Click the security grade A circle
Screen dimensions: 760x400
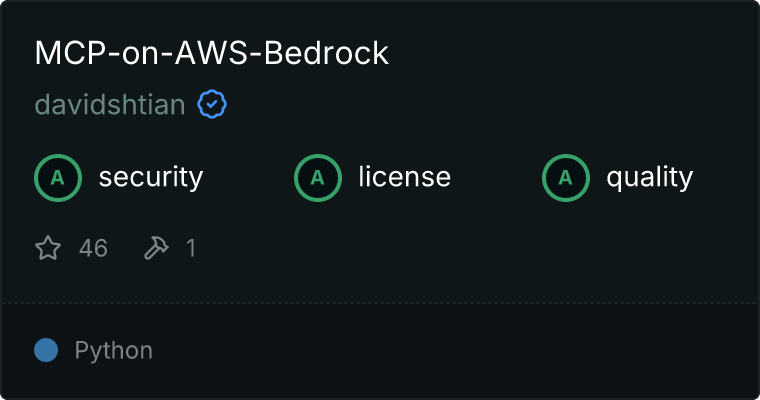click(58, 178)
